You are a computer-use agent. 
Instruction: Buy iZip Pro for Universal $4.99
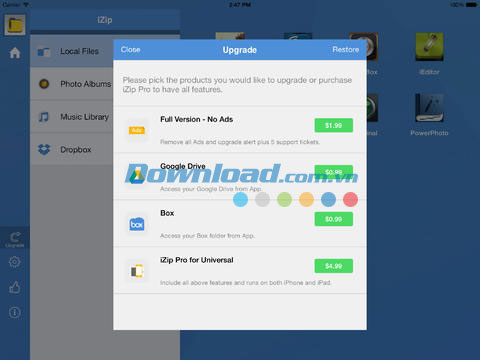334,266
